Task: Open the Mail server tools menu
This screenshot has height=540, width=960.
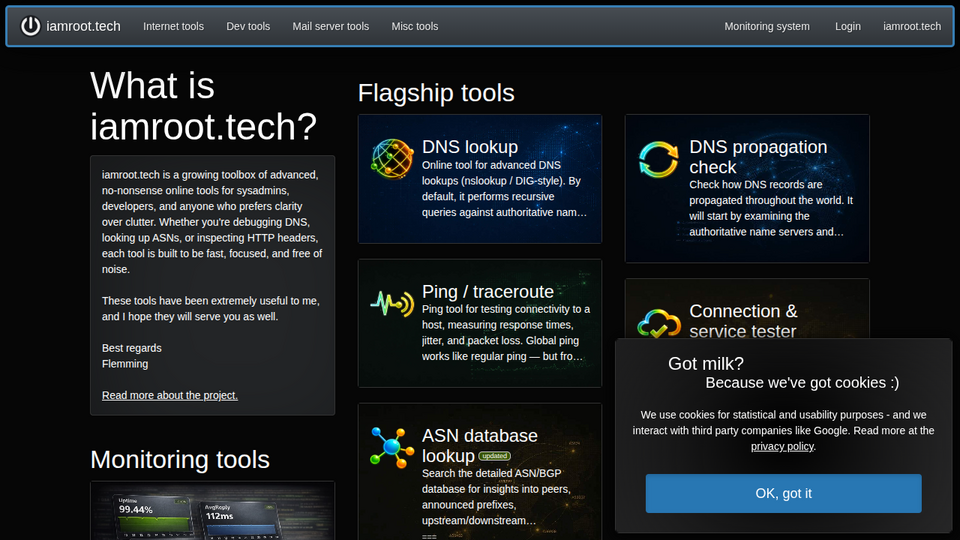Action: click(331, 26)
